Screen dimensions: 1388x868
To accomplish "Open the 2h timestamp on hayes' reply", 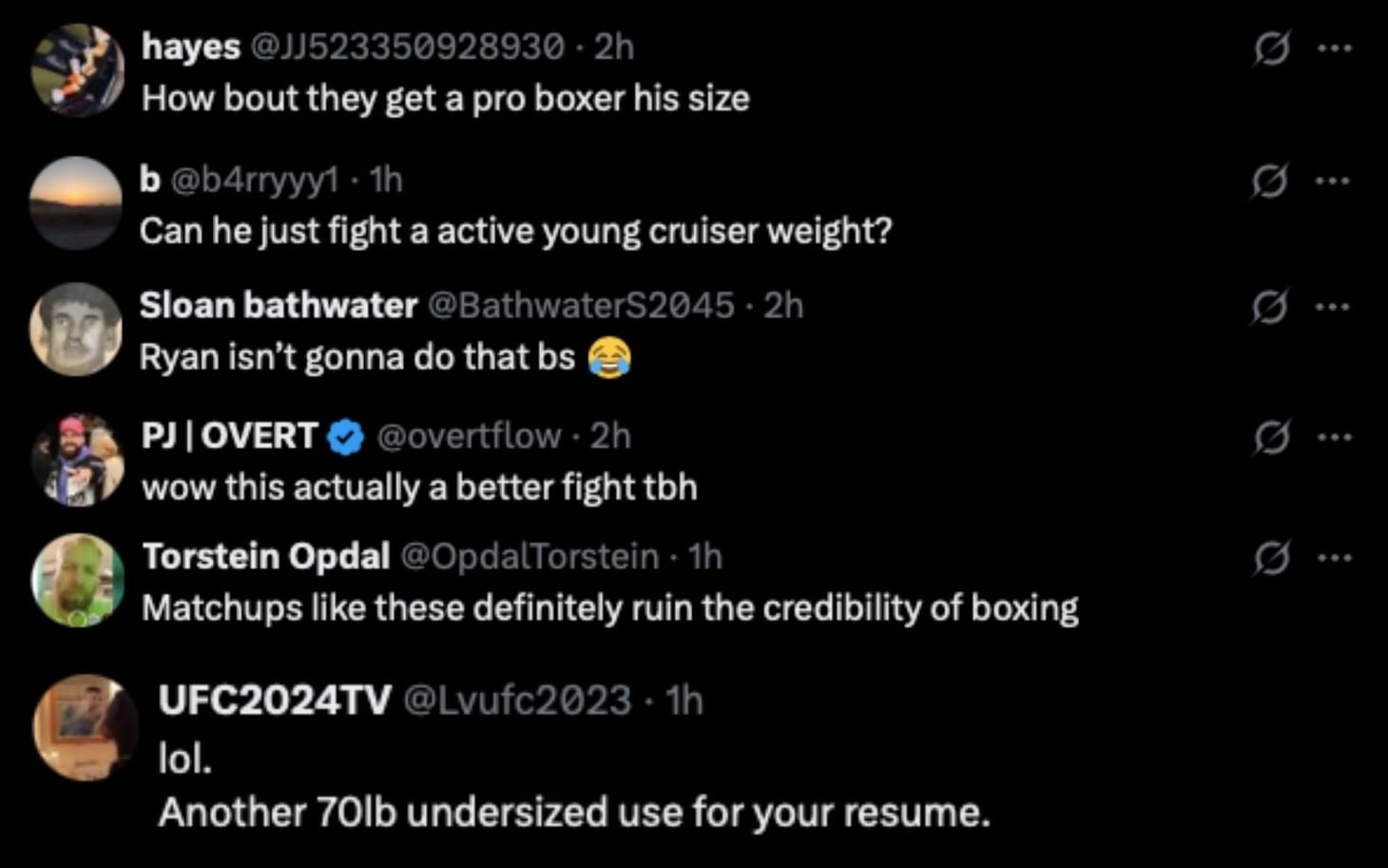I will 614,46.
